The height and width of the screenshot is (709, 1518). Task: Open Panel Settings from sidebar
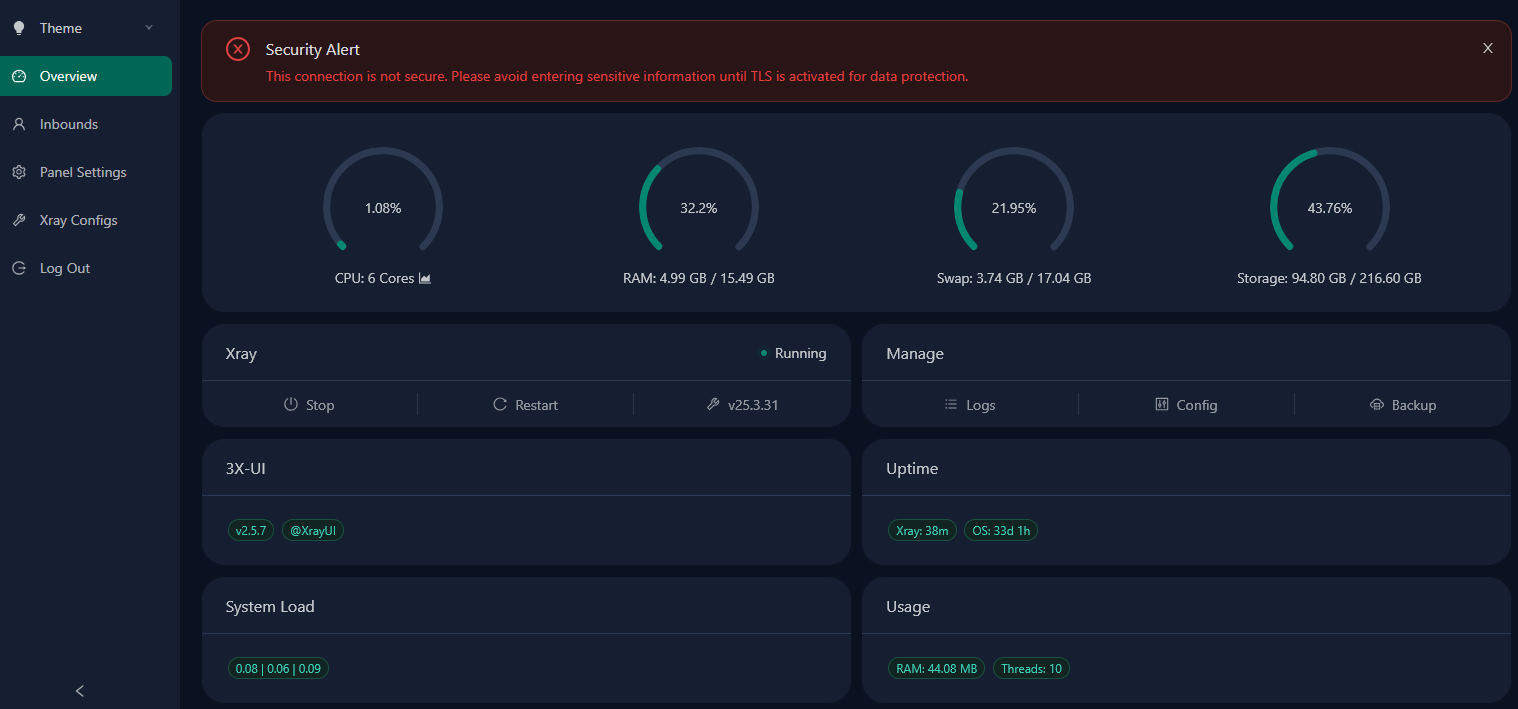click(x=86, y=172)
